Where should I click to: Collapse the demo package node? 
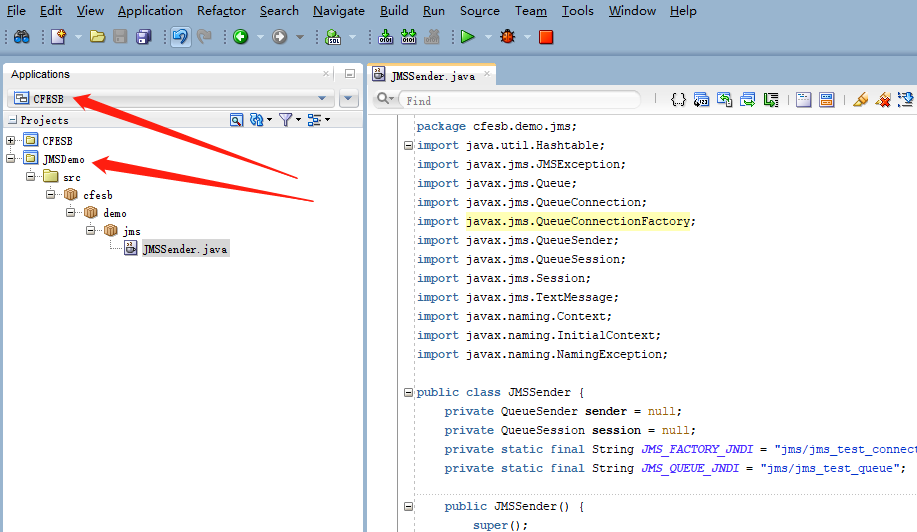[x=70, y=212]
